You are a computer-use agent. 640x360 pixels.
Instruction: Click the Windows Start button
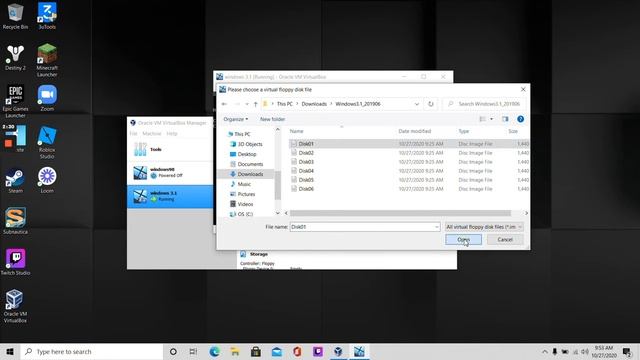[10, 351]
